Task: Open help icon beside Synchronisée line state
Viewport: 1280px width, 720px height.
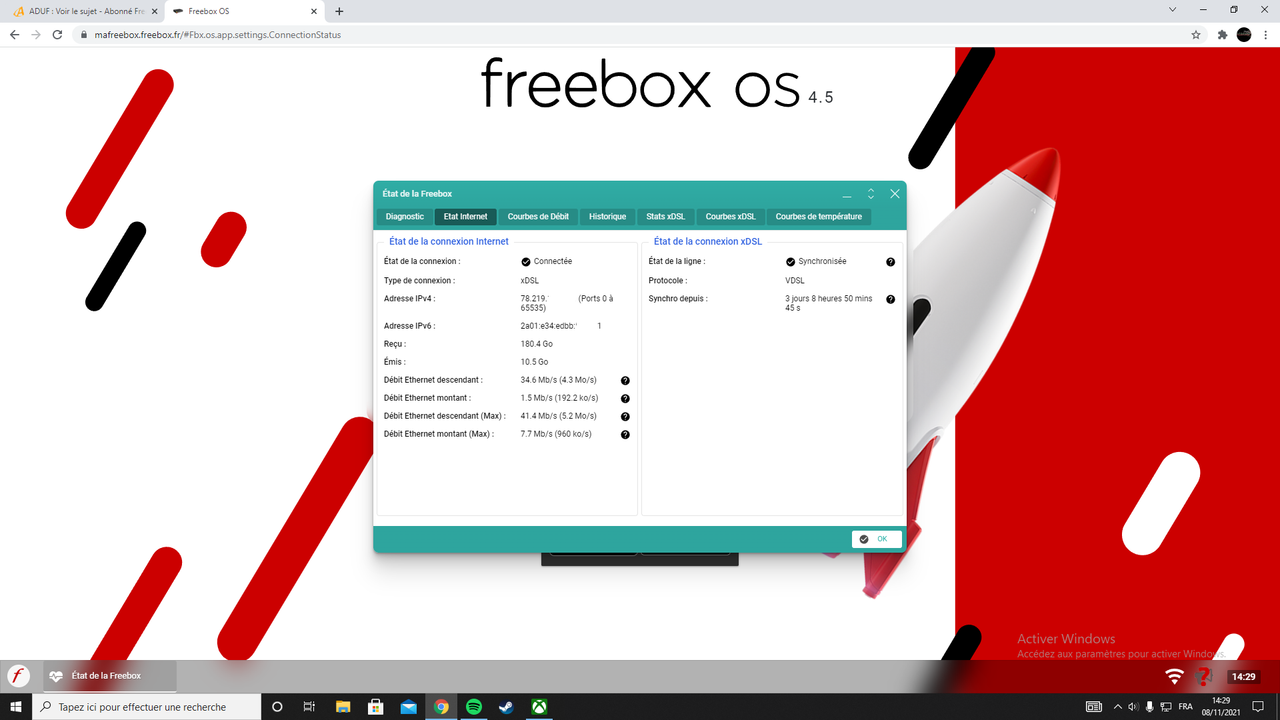Action: [890, 262]
